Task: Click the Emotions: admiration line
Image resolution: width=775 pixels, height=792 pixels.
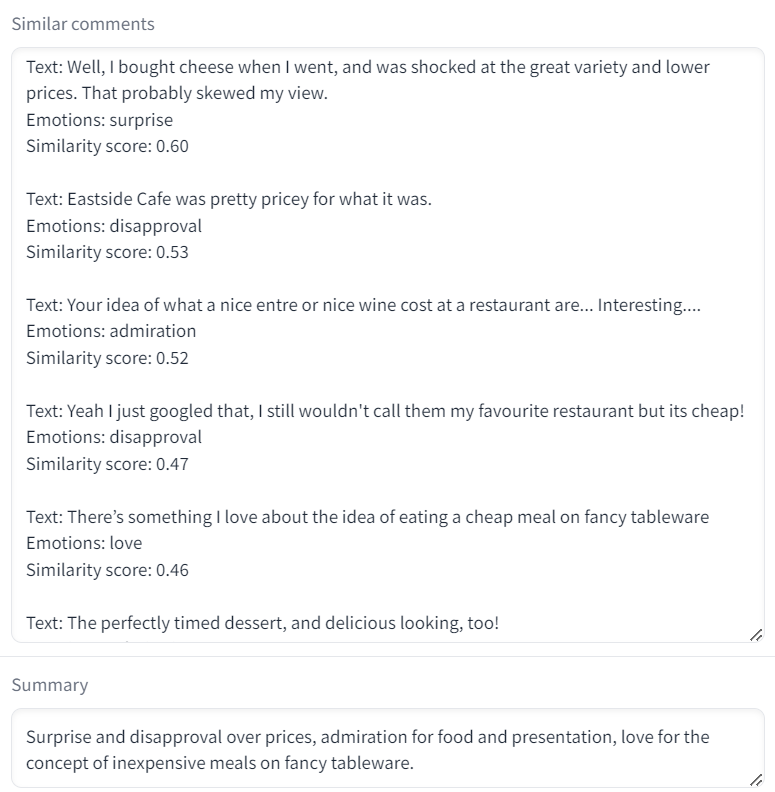Action: (111, 331)
